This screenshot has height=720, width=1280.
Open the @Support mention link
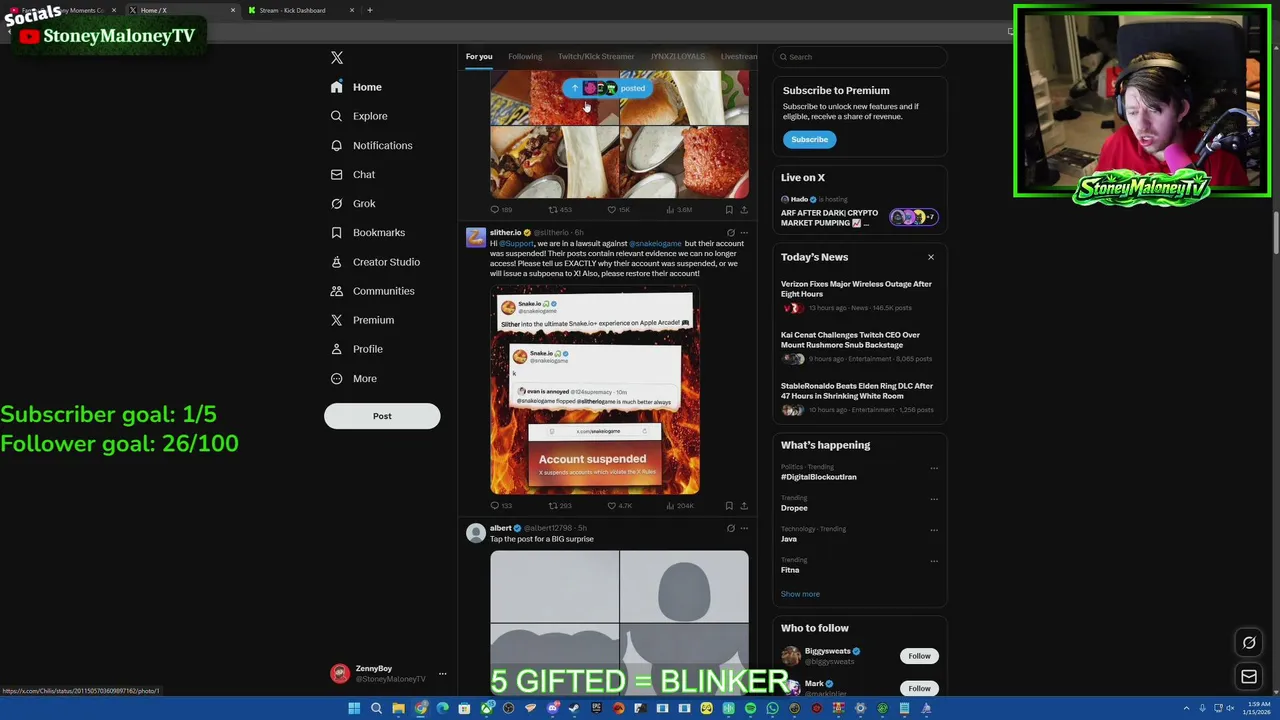tap(517, 244)
